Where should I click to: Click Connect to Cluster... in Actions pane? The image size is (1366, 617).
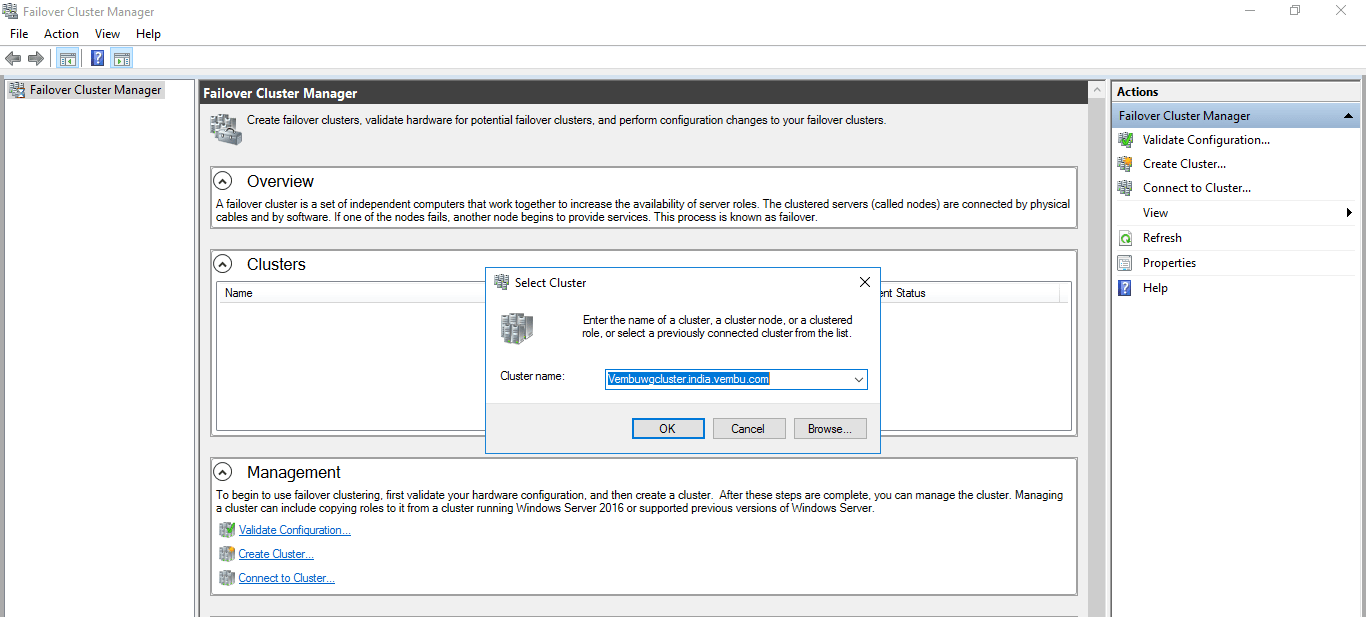pyautogui.click(x=1197, y=188)
